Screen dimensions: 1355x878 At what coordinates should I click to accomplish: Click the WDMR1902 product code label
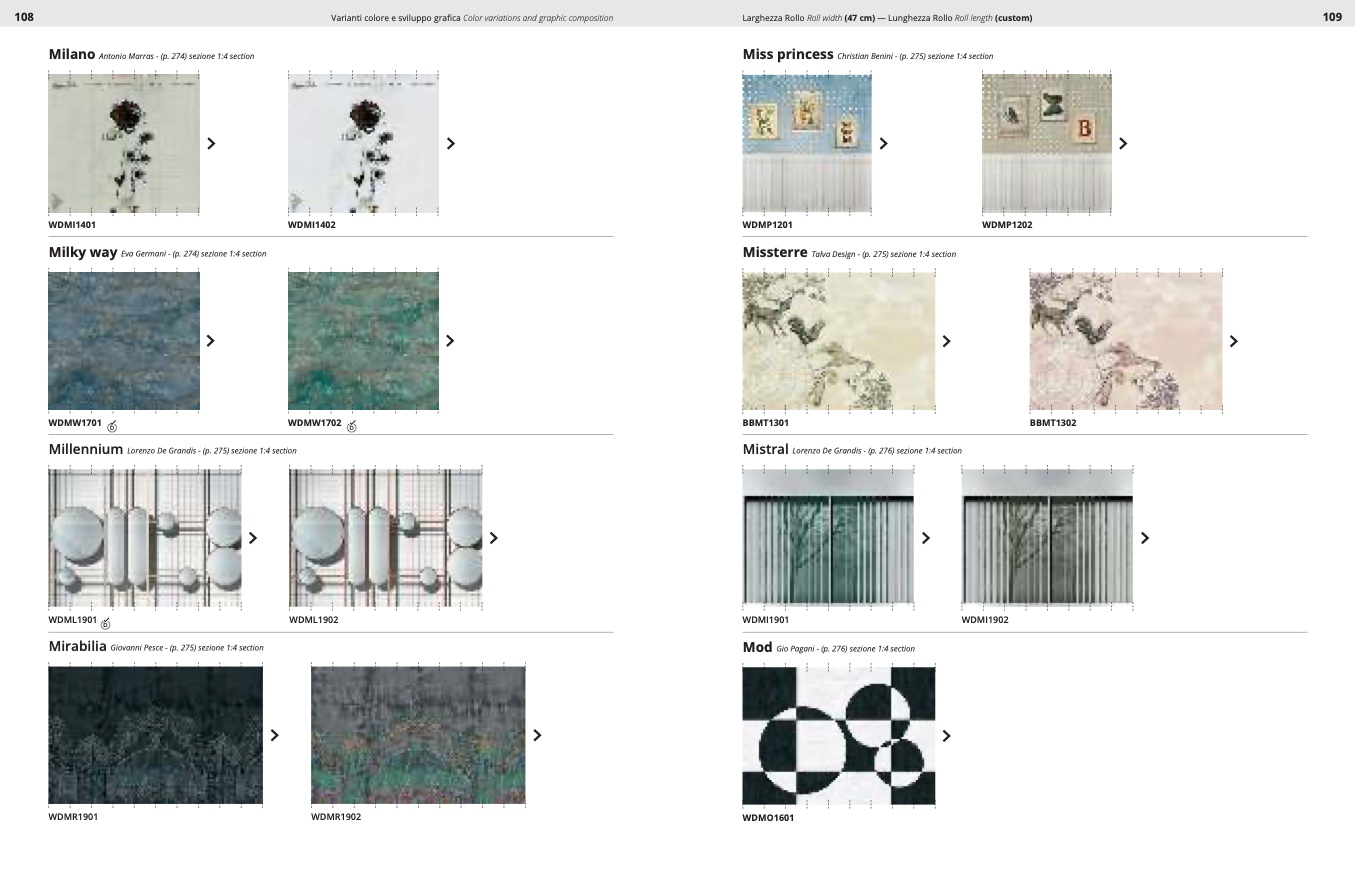pos(336,817)
